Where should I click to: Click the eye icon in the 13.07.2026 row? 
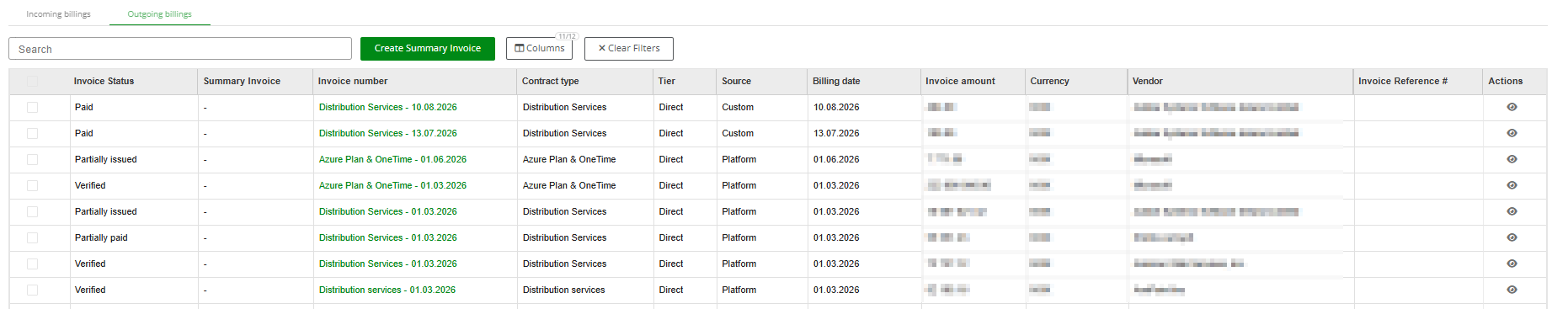click(x=1512, y=133)
